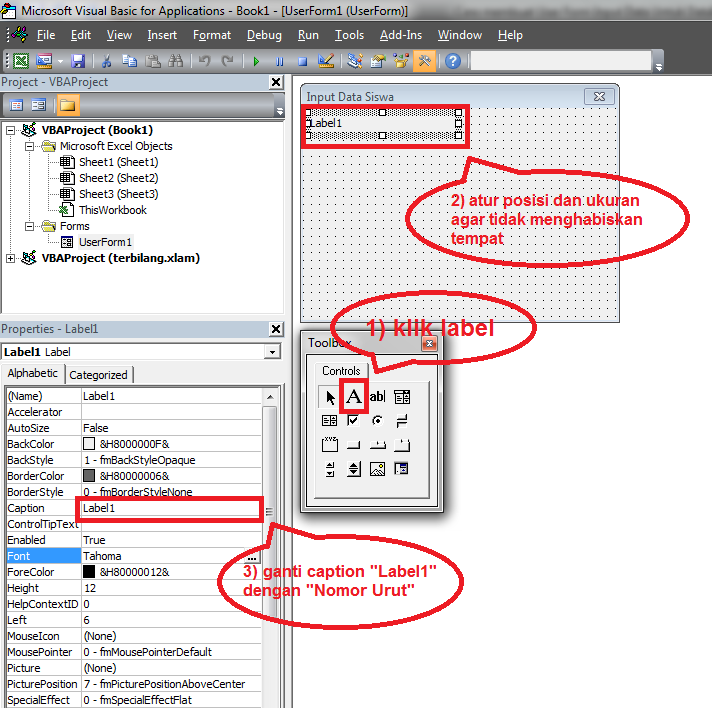Screen dimensions: 712x708
Task: Click the Reset stop icon
Action: tap(302, 61)
